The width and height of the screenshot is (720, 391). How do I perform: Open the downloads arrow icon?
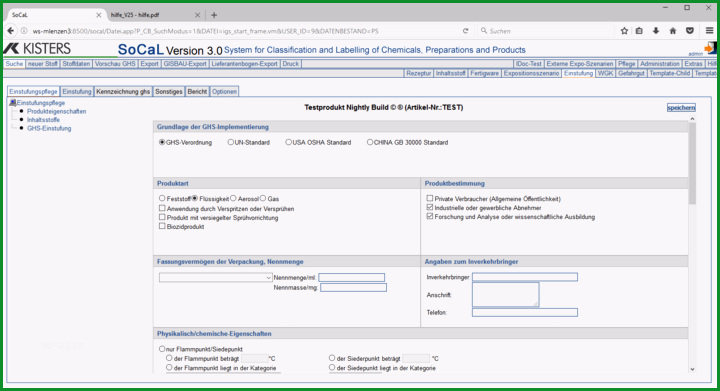[x=656, y=31]
